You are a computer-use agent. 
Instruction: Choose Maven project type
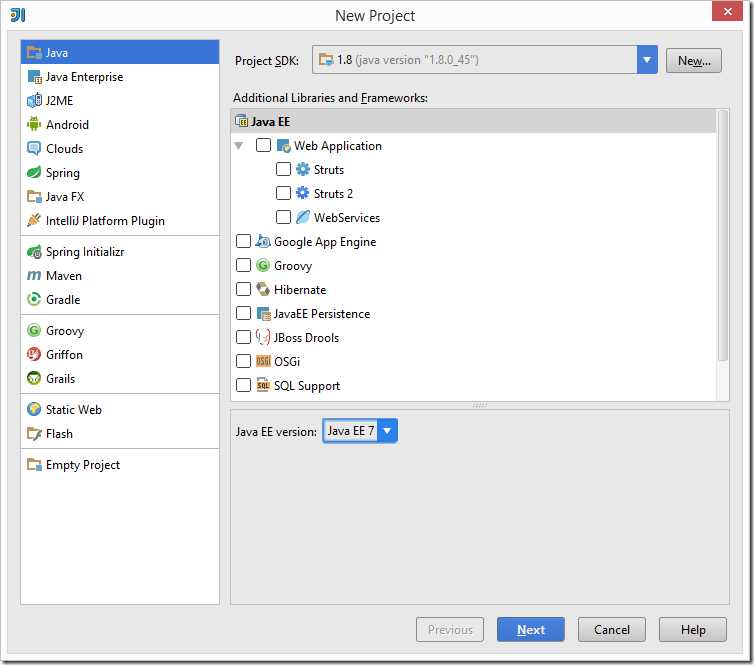(120, 276)
